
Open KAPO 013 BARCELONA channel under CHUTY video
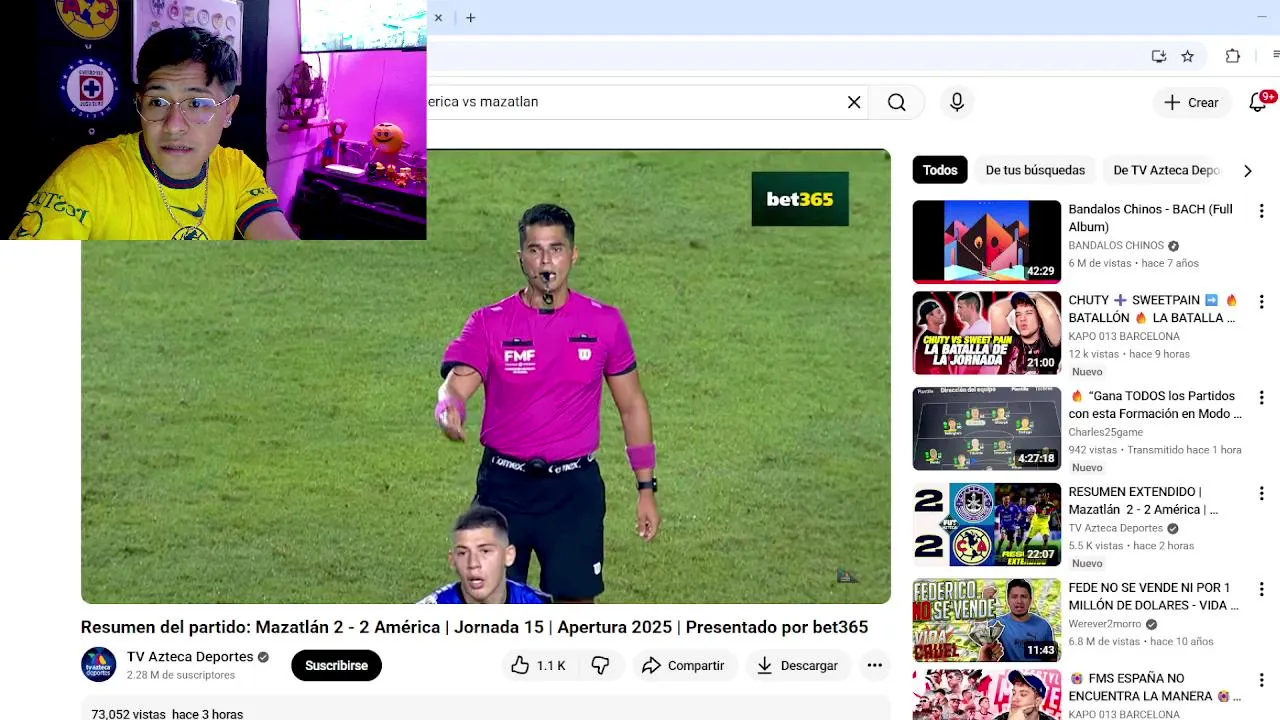[1124, 337]
